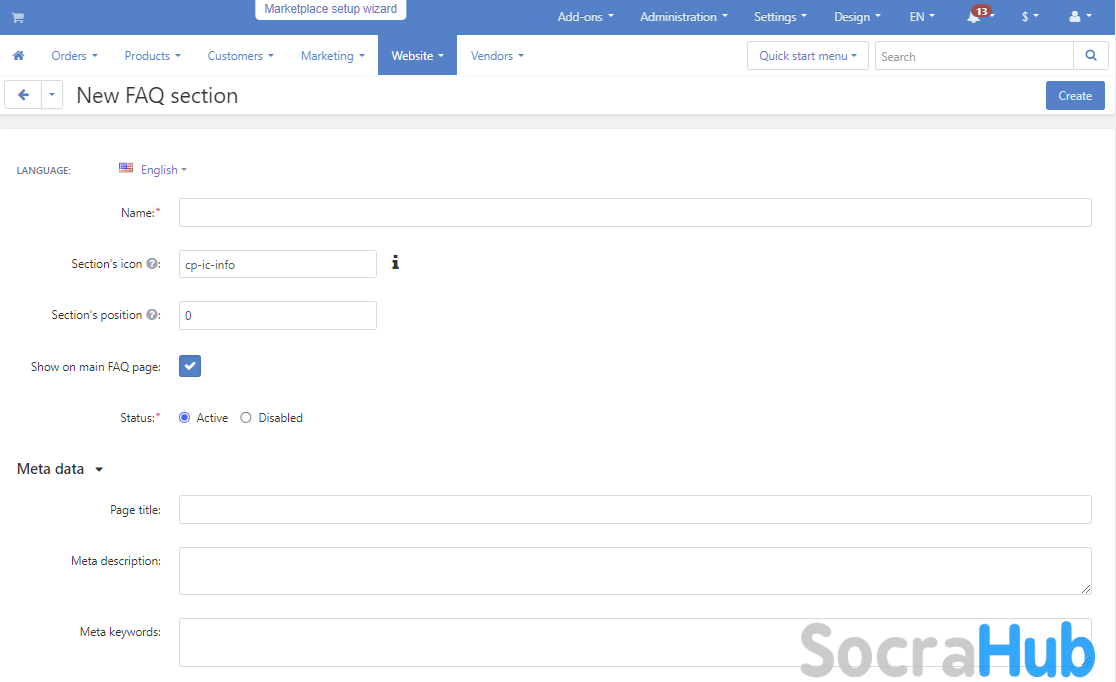Click the Create button

[1075, 96]
